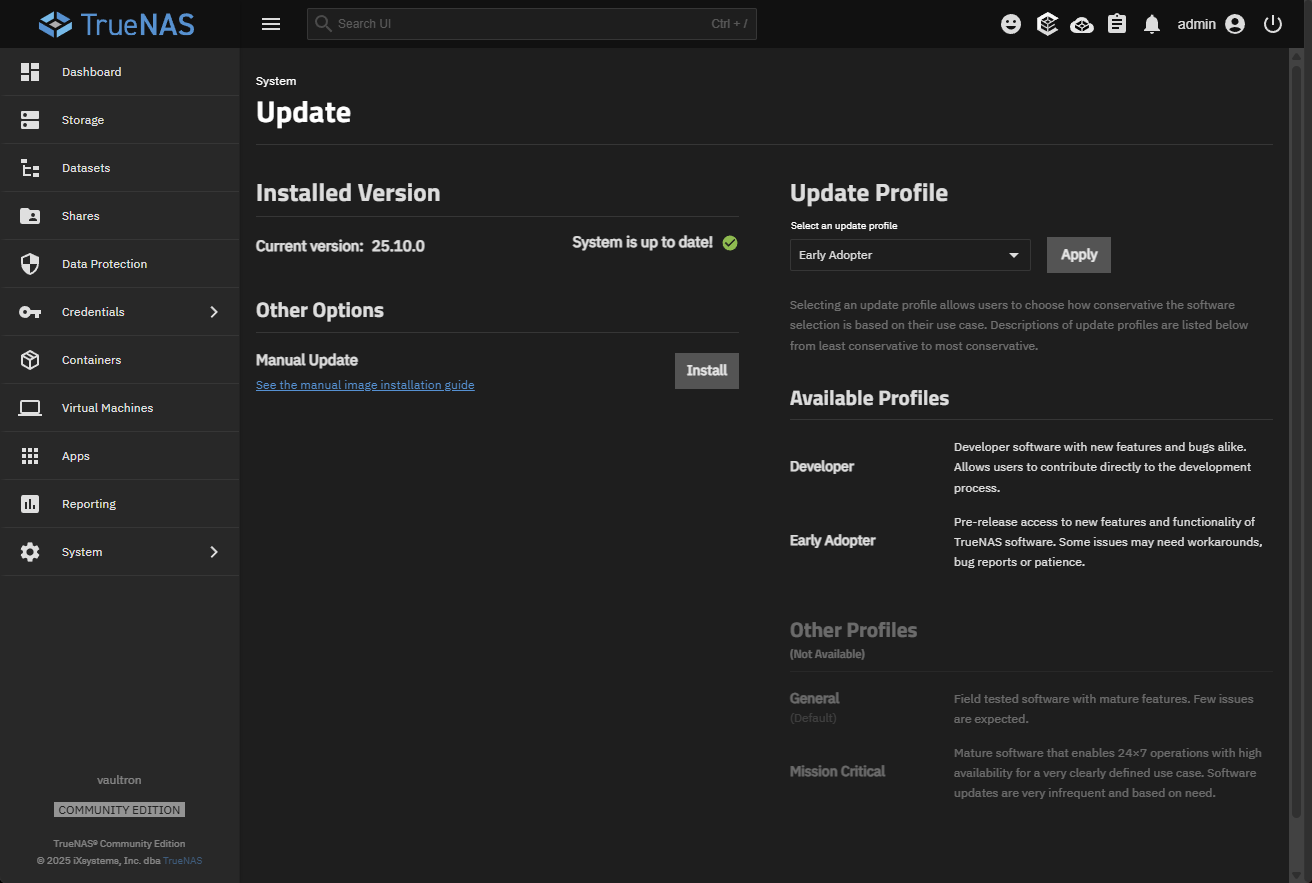The height and width of the screenshot is (883, 1312).
Task: Select Data Protection in the sidebar
Action: (x=104, y=264)
